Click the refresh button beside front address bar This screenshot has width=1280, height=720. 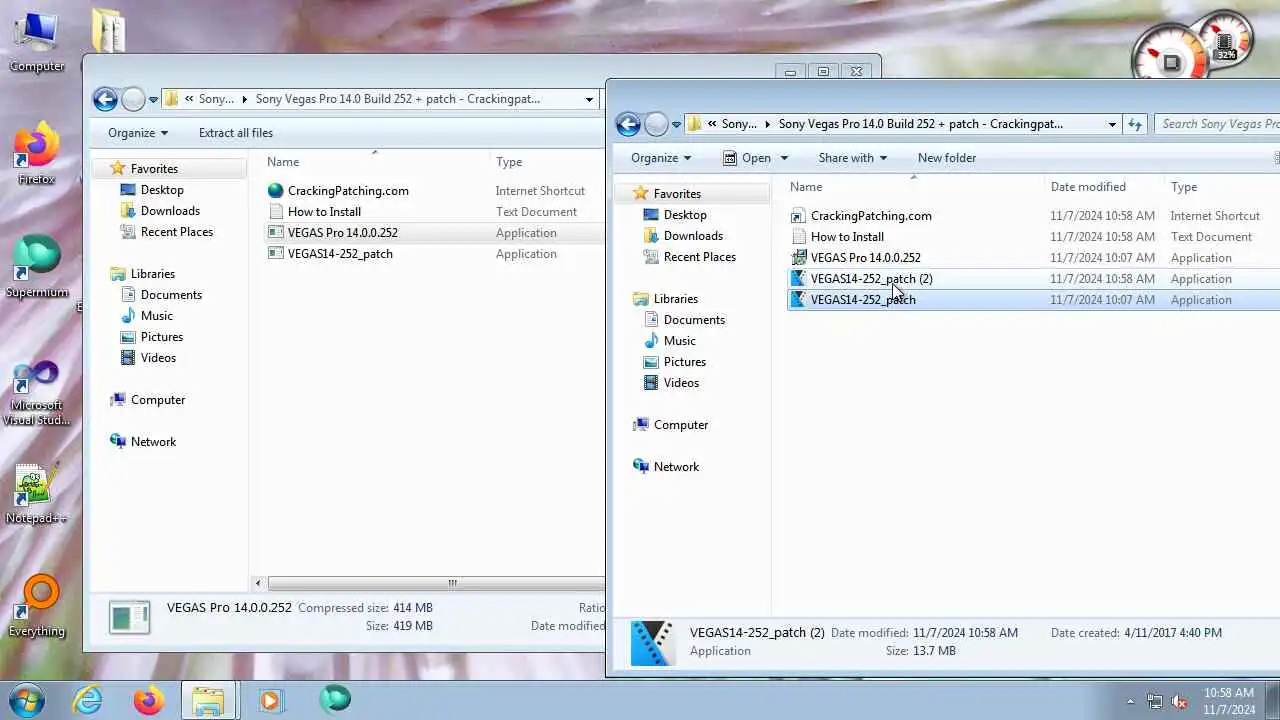[x=1135, y=124]
